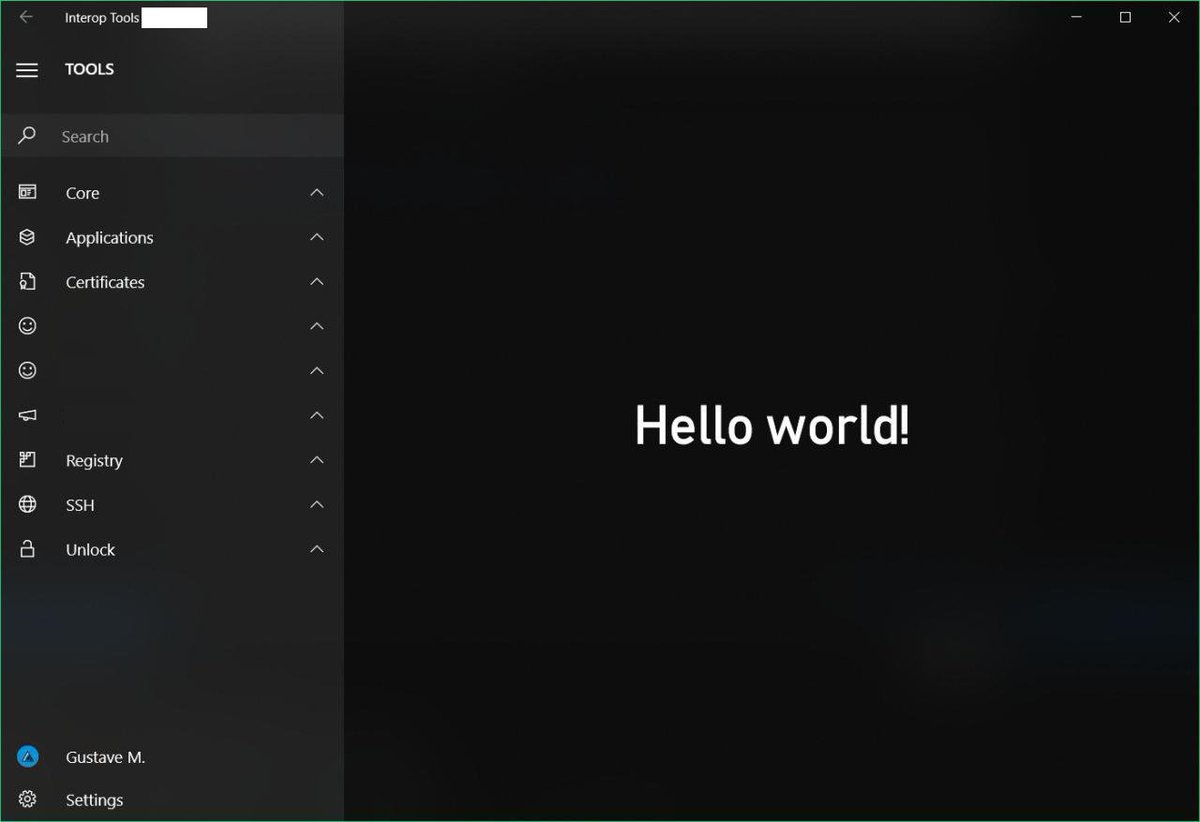Open the Settings entry label
1200x822 pixels.
click(x=94, y=801)
